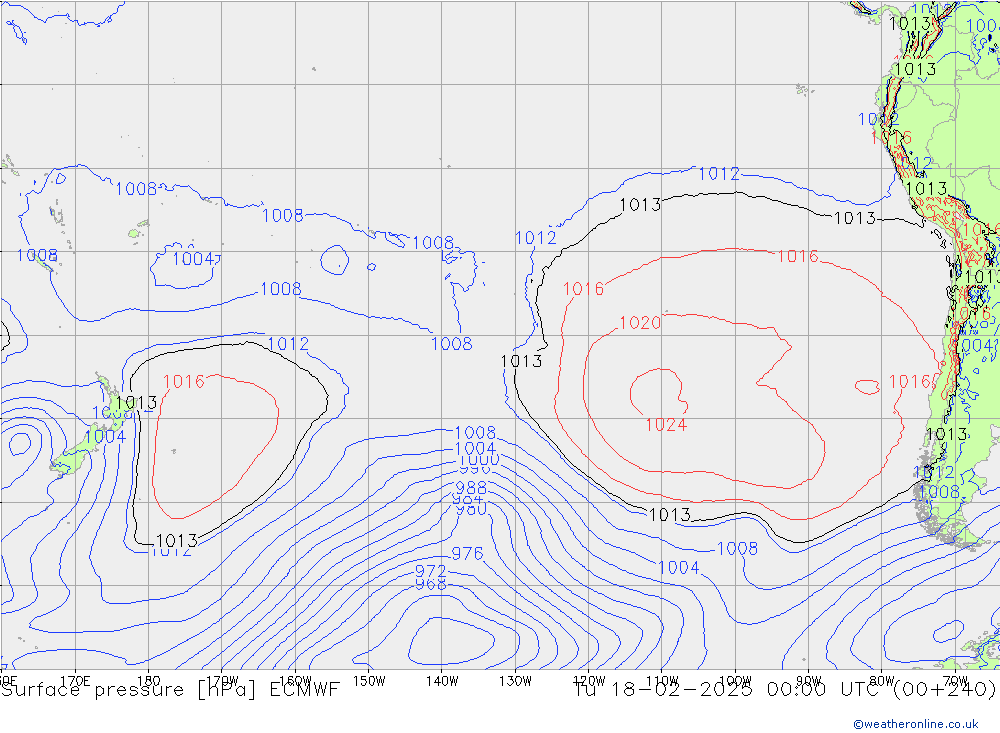Click the 80W longitude label
Image resolution: width=1000 pixels, height=733 pixels.
coord(882,681)
